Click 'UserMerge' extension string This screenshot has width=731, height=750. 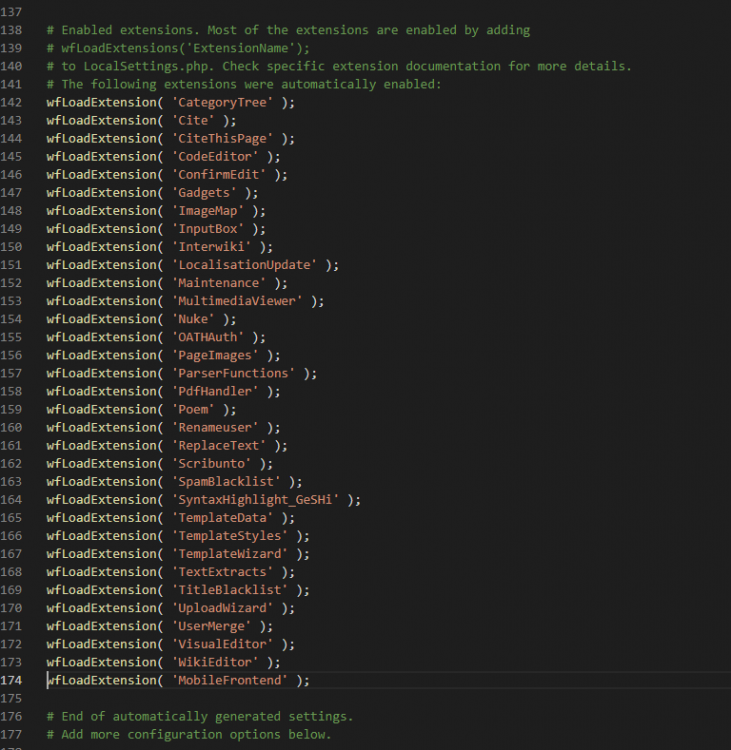pyautogui.click(x=211, y=626)
